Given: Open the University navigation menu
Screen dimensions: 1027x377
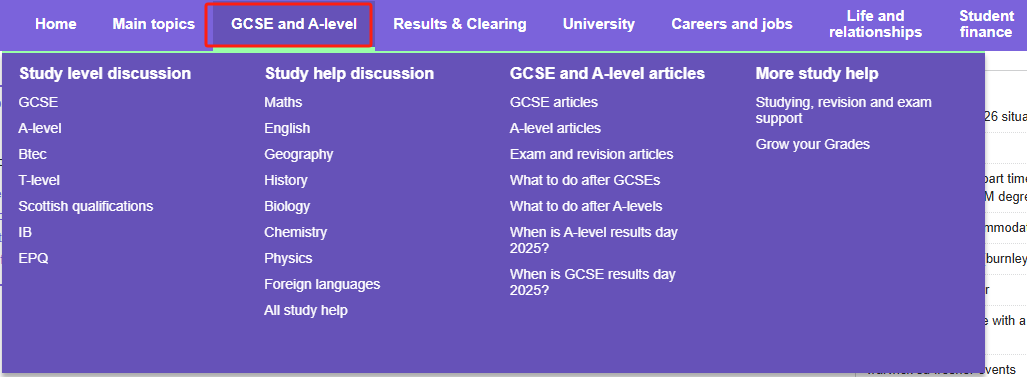Looking at the screenshot, I should pyautogui.click(x=599, y=24).
